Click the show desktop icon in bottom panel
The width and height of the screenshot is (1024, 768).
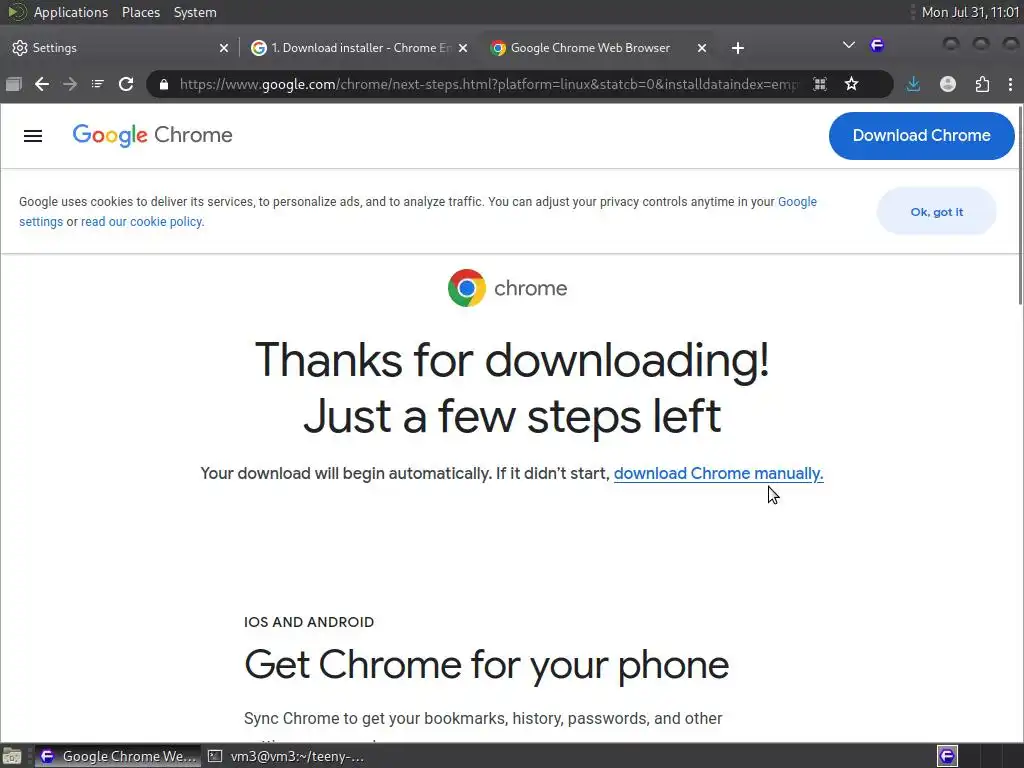pos(12,756)
